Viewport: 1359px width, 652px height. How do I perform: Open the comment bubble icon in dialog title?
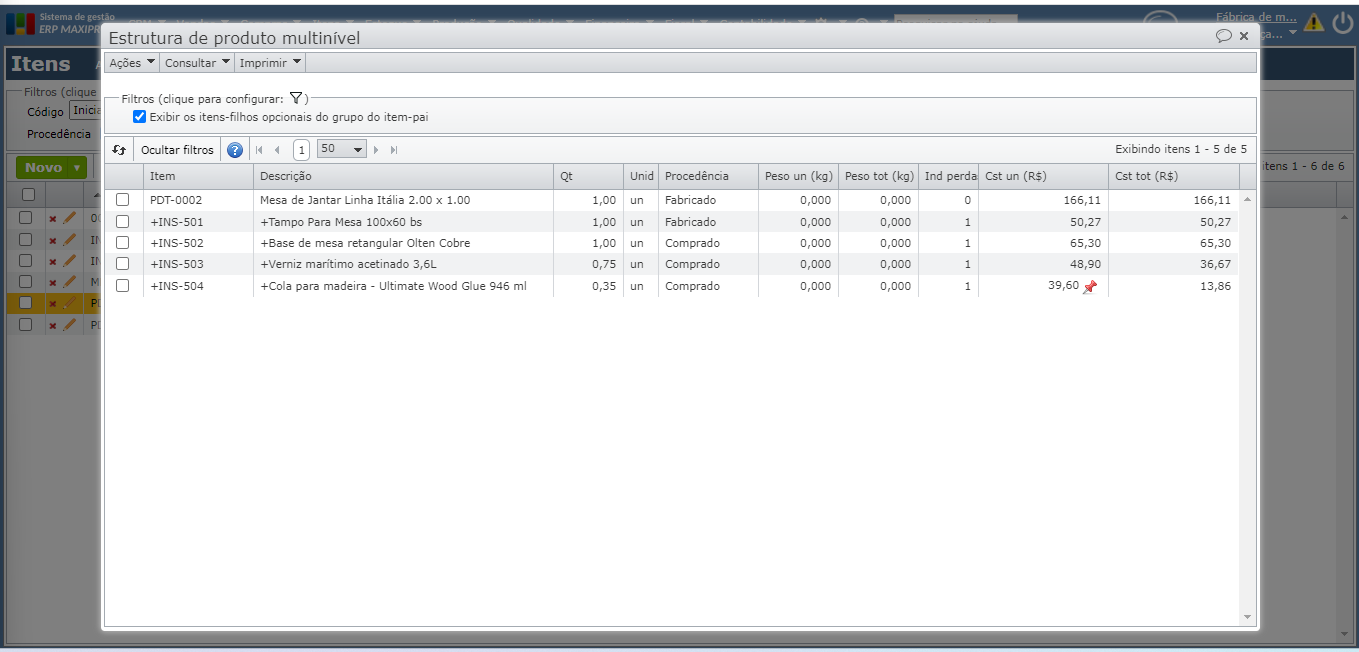pos(1223,36)
